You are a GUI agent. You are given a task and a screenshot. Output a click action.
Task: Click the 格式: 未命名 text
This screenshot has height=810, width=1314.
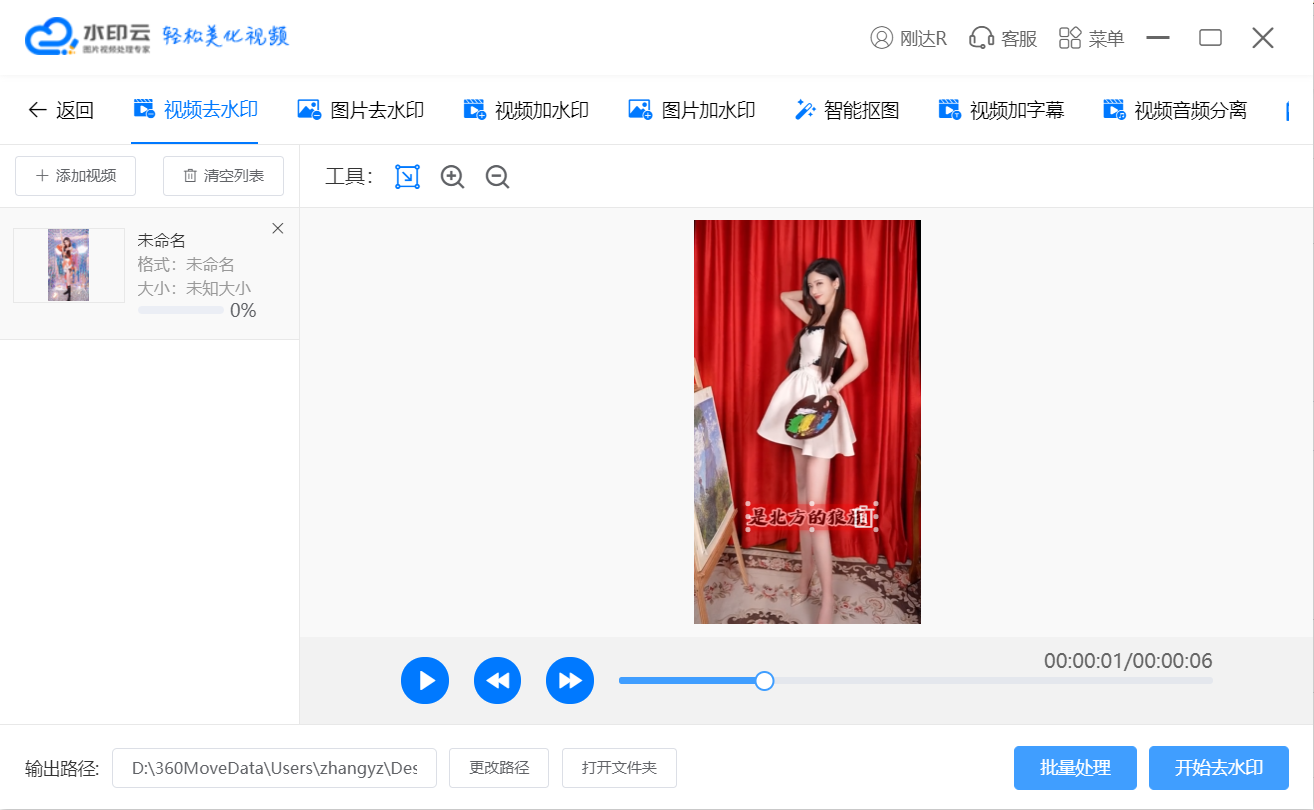186,265
